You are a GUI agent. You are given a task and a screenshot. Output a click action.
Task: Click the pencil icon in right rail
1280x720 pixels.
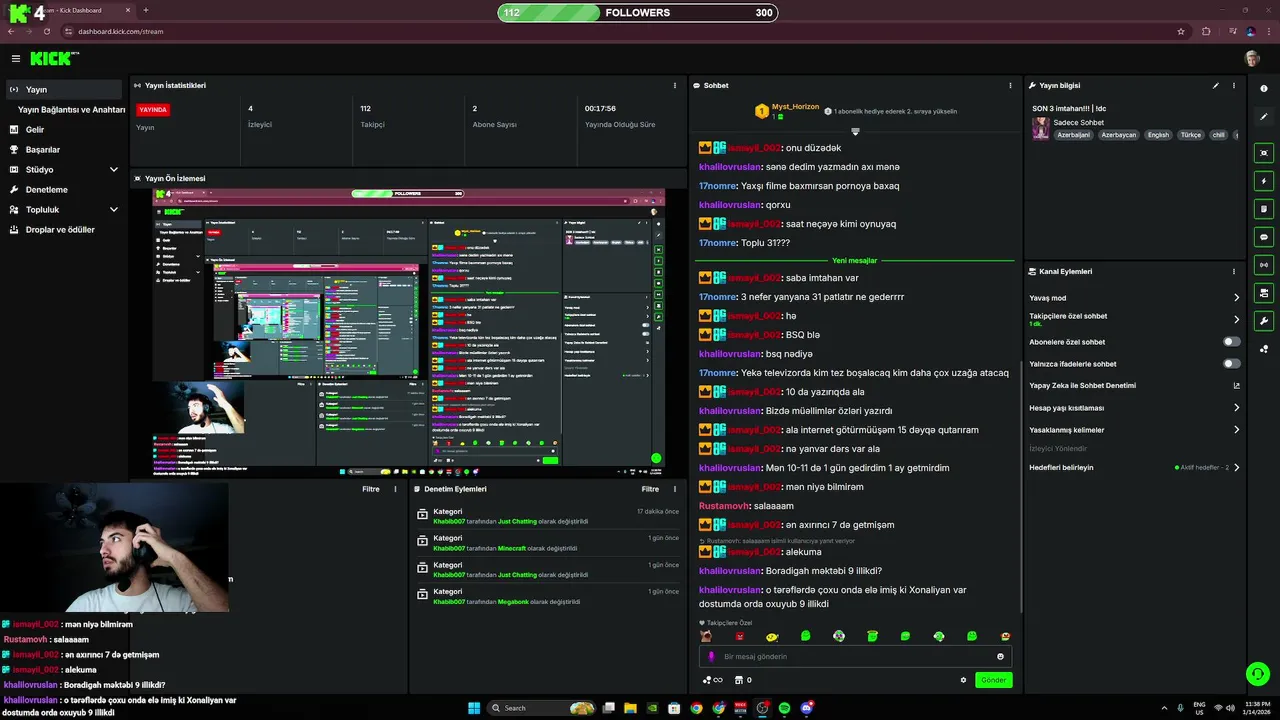[1264, 115]
